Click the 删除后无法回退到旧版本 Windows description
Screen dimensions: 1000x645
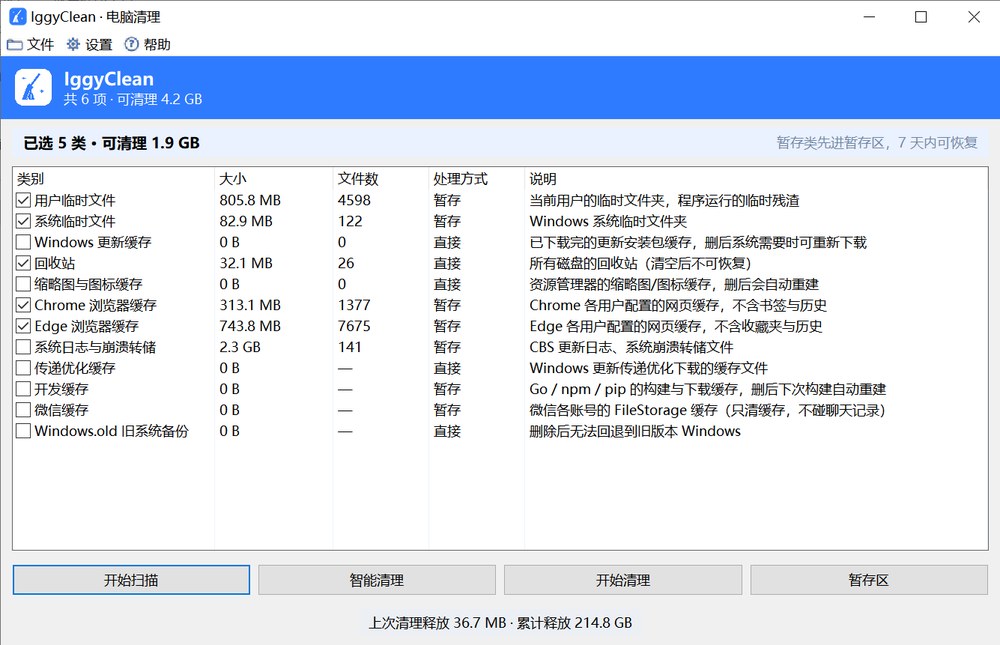click(x=635, y=431)
